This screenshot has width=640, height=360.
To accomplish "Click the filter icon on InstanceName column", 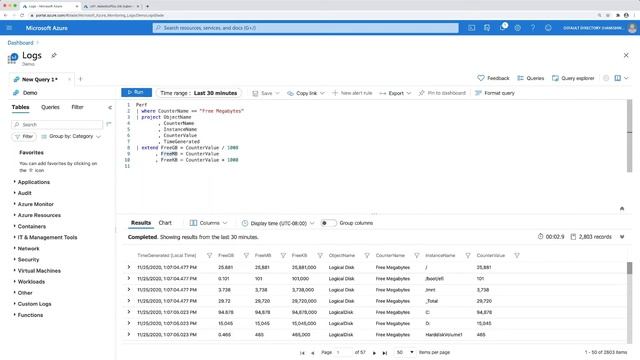I will point(468,256).
